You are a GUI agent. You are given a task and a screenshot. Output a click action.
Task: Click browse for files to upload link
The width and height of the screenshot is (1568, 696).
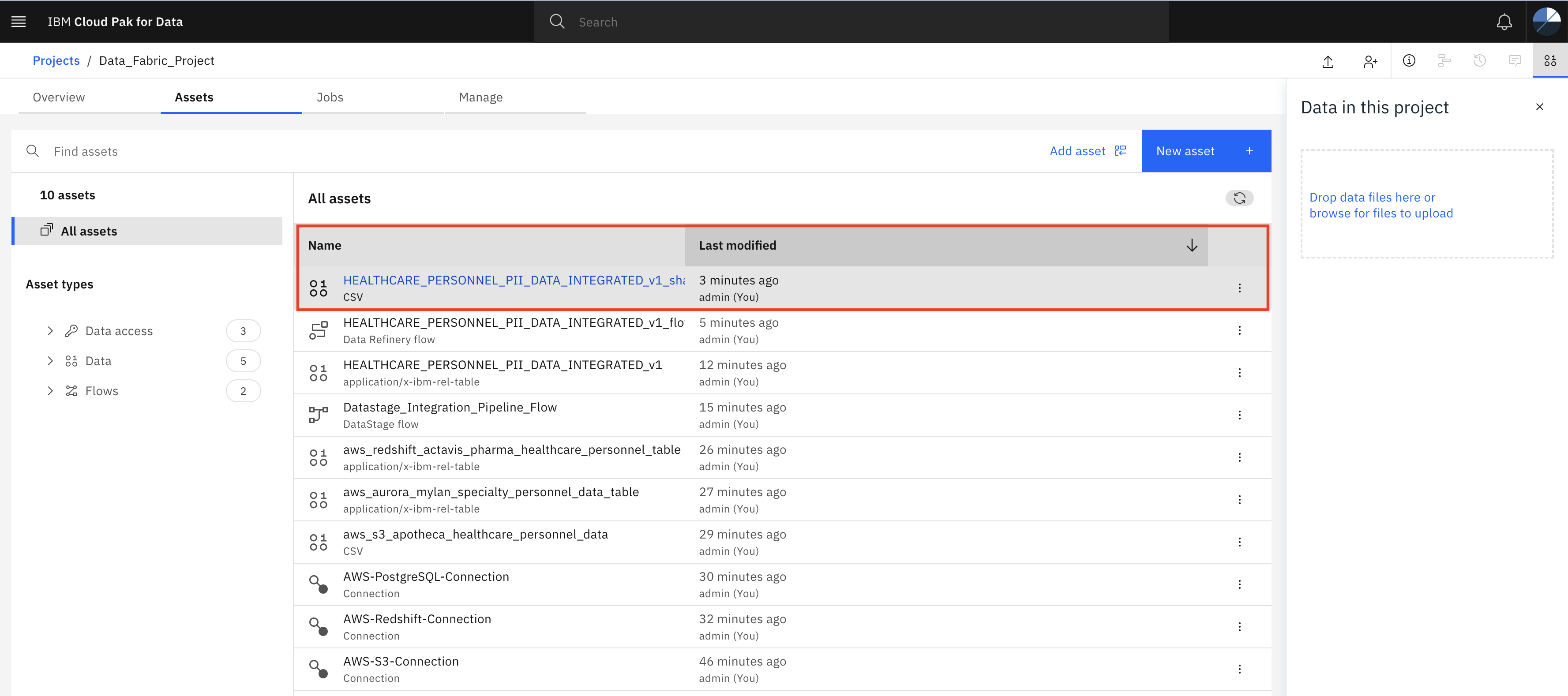pyautogui.click(x=1380, y=213)
